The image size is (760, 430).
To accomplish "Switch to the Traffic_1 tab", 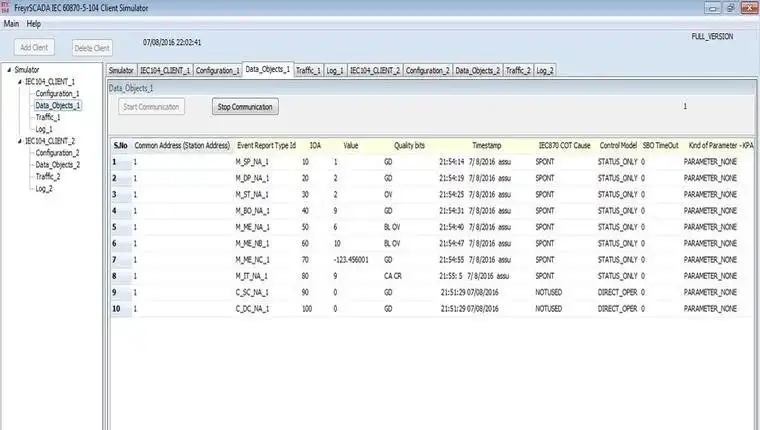I will tap(308, 71).
